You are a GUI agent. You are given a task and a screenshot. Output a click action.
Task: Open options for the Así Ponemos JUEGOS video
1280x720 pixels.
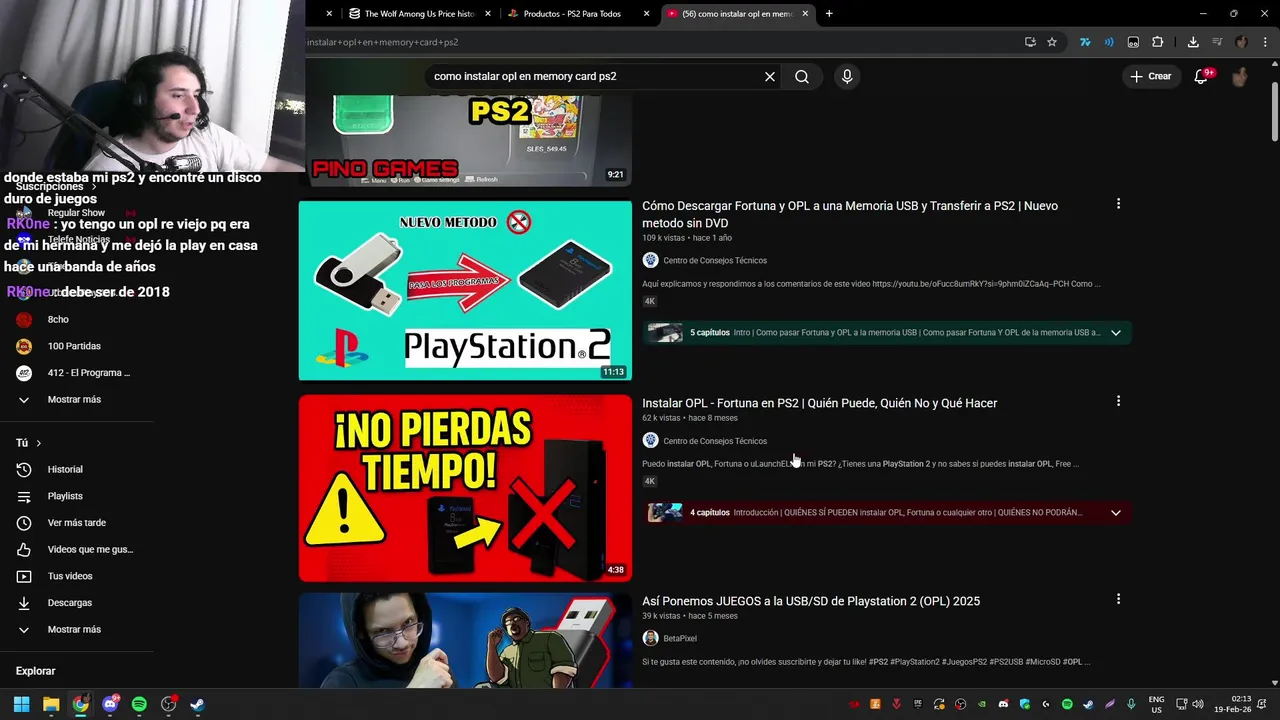coord(1118,599)
